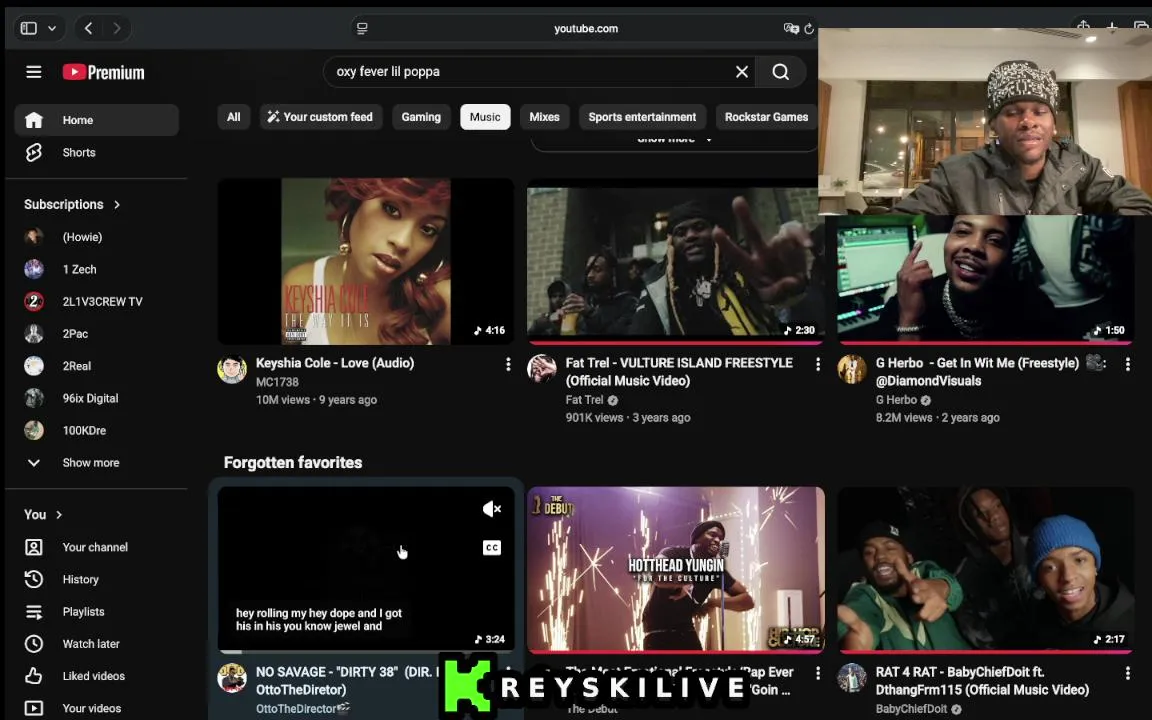This screenshot has height=720, width=1152.
Task: Open the Safari sidebar toggle
Action: (29, 28)
